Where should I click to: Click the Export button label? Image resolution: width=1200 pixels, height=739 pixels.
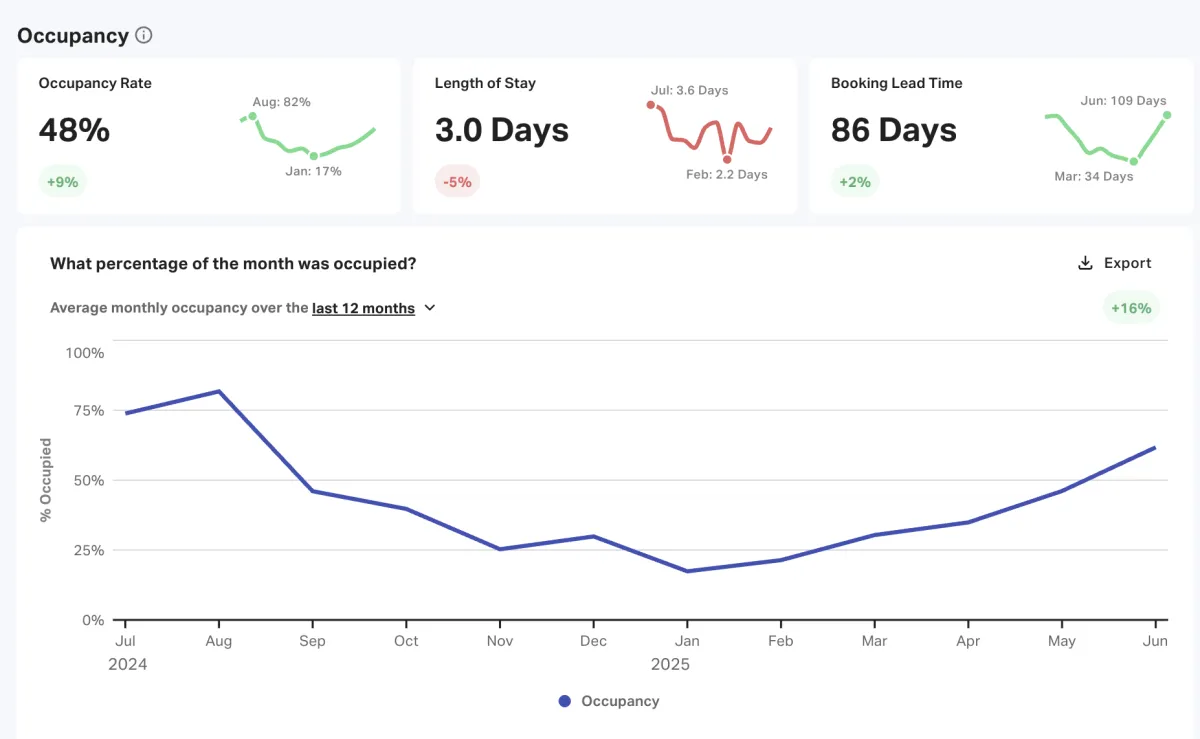[1127, 263]
